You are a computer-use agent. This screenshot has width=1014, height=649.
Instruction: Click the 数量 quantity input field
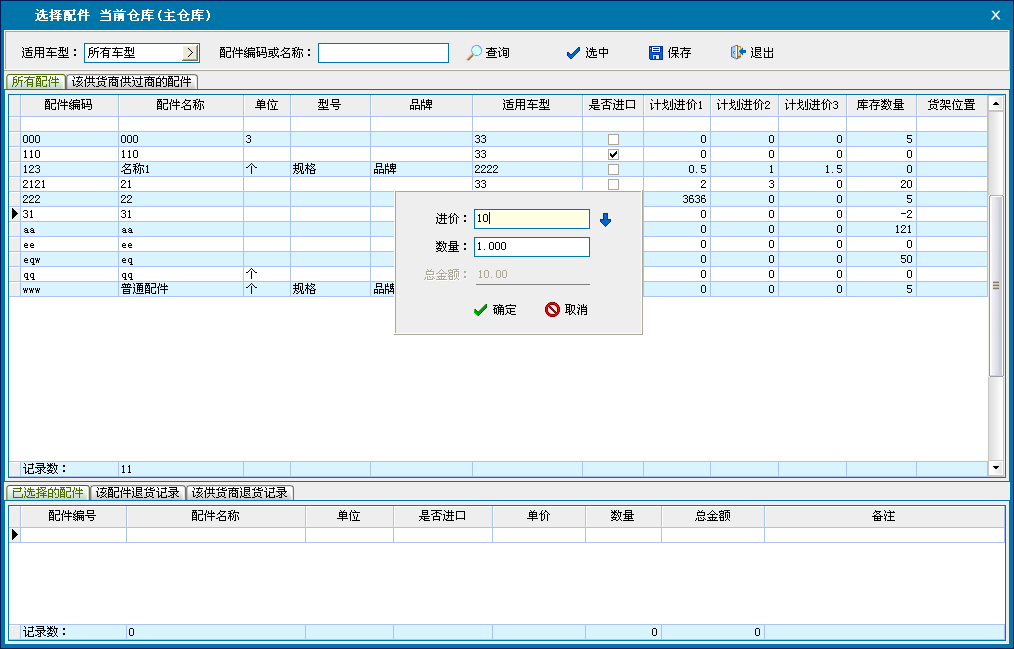532,248
